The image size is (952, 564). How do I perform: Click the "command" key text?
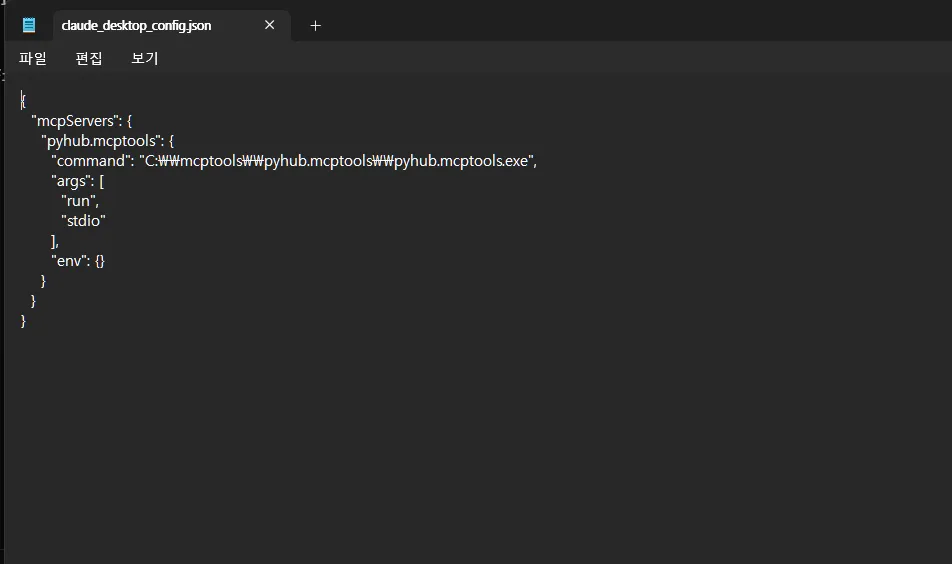92,161
